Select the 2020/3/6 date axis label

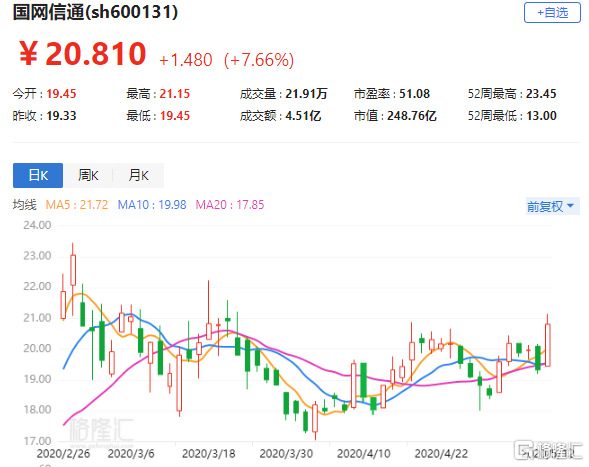tap(131, 454)
